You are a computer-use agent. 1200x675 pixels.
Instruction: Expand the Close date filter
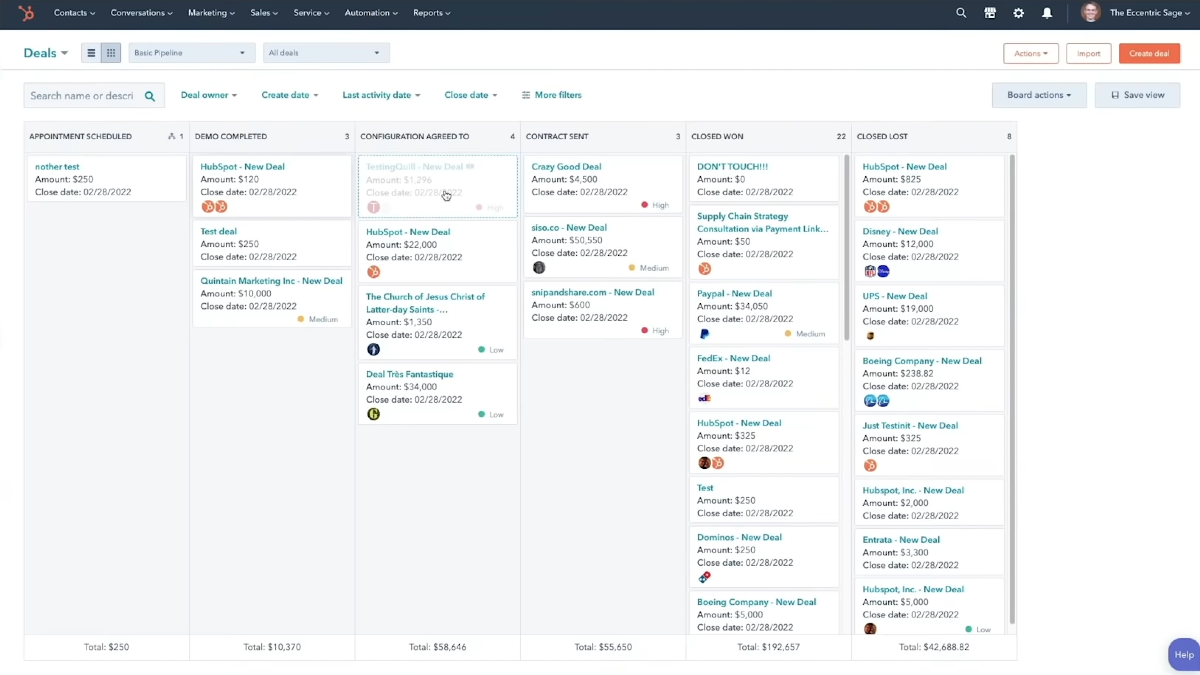tap(470, 95)
